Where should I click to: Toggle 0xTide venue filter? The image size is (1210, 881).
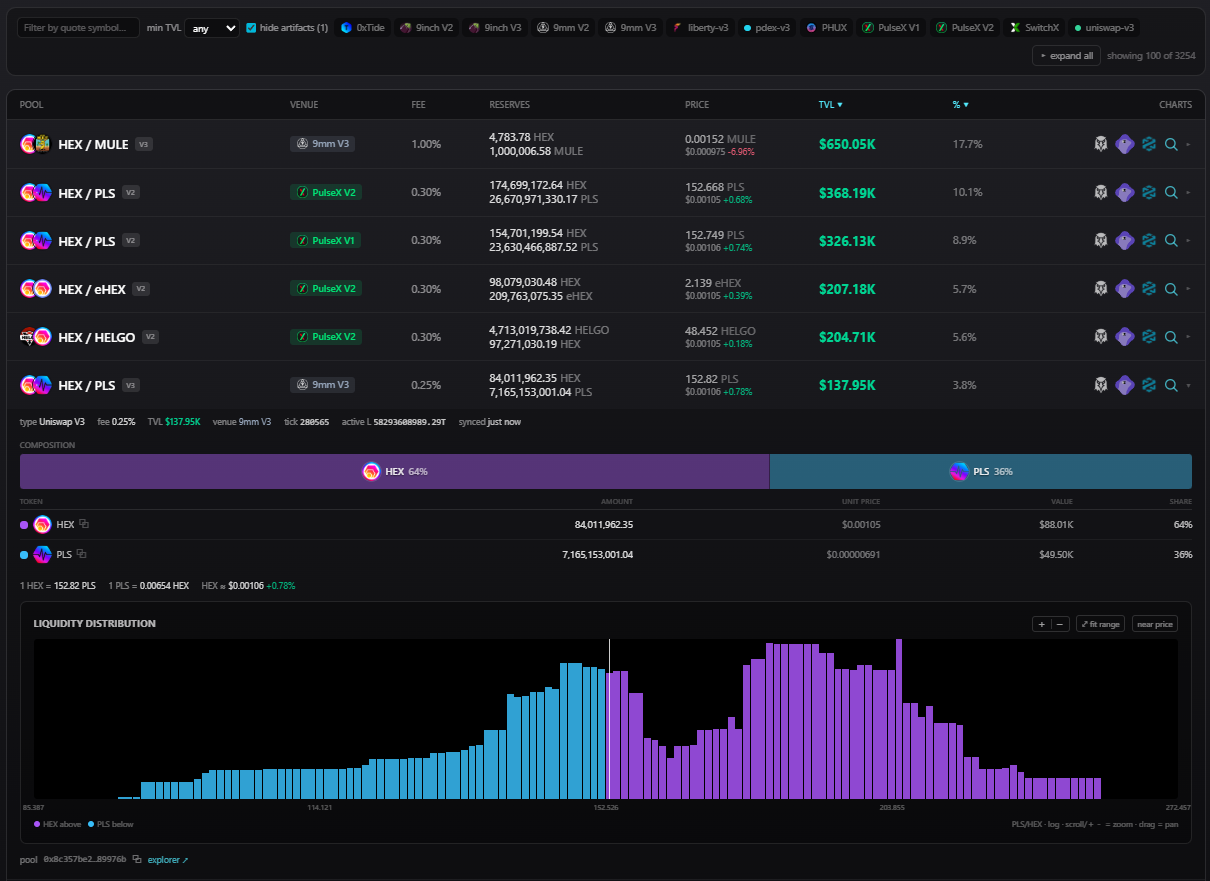click(362, 28)
